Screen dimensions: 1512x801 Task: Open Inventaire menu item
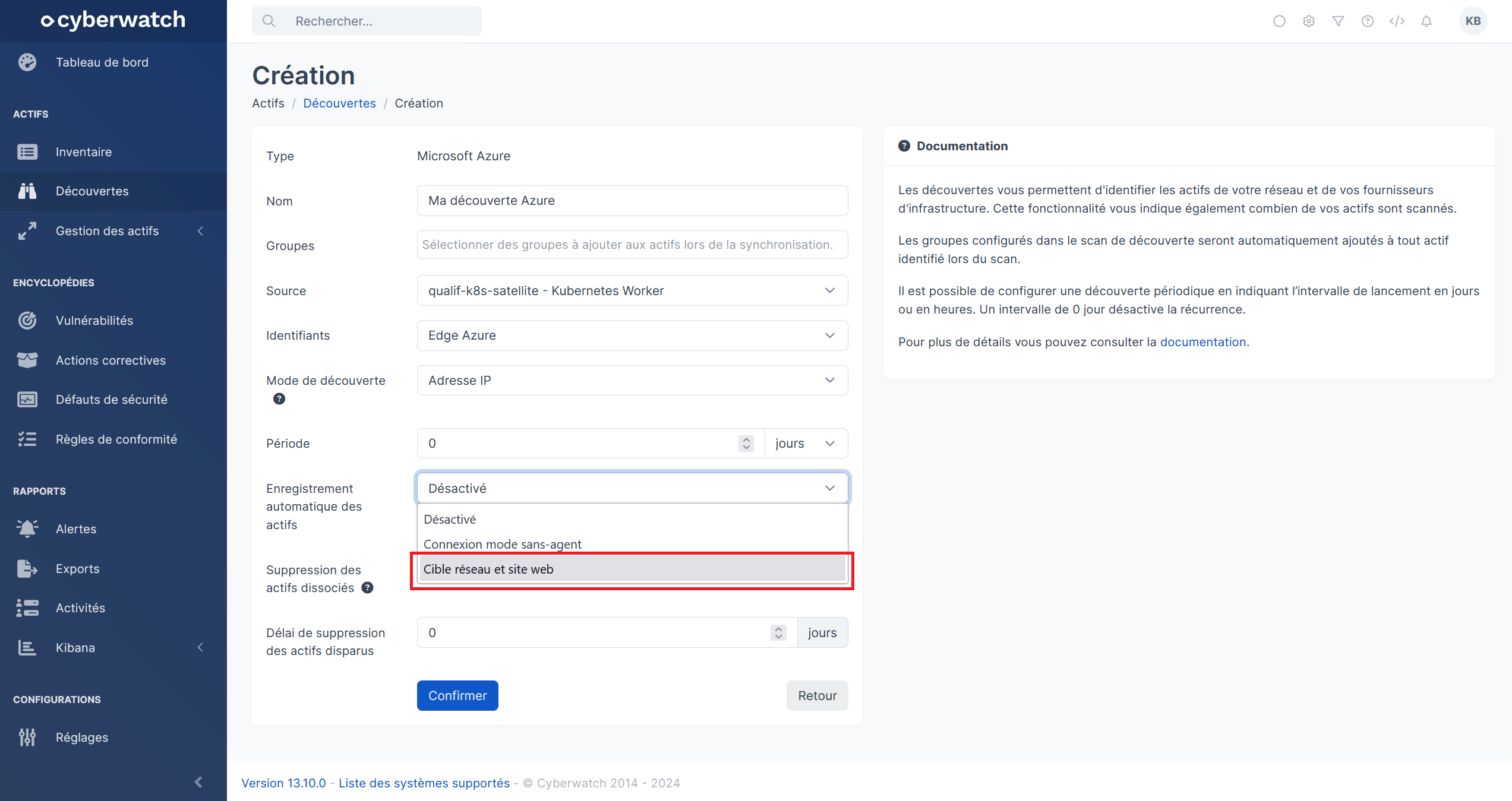click(113, 152)
